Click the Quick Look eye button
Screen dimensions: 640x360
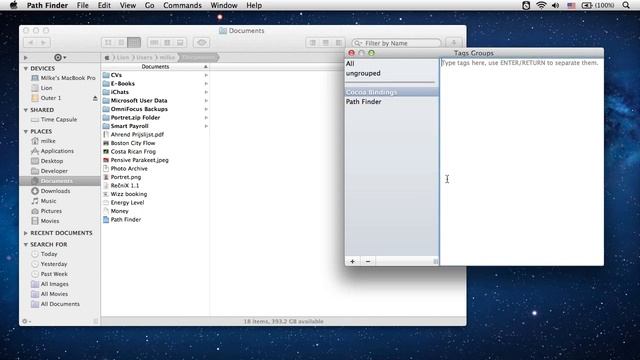pos(202,42)
